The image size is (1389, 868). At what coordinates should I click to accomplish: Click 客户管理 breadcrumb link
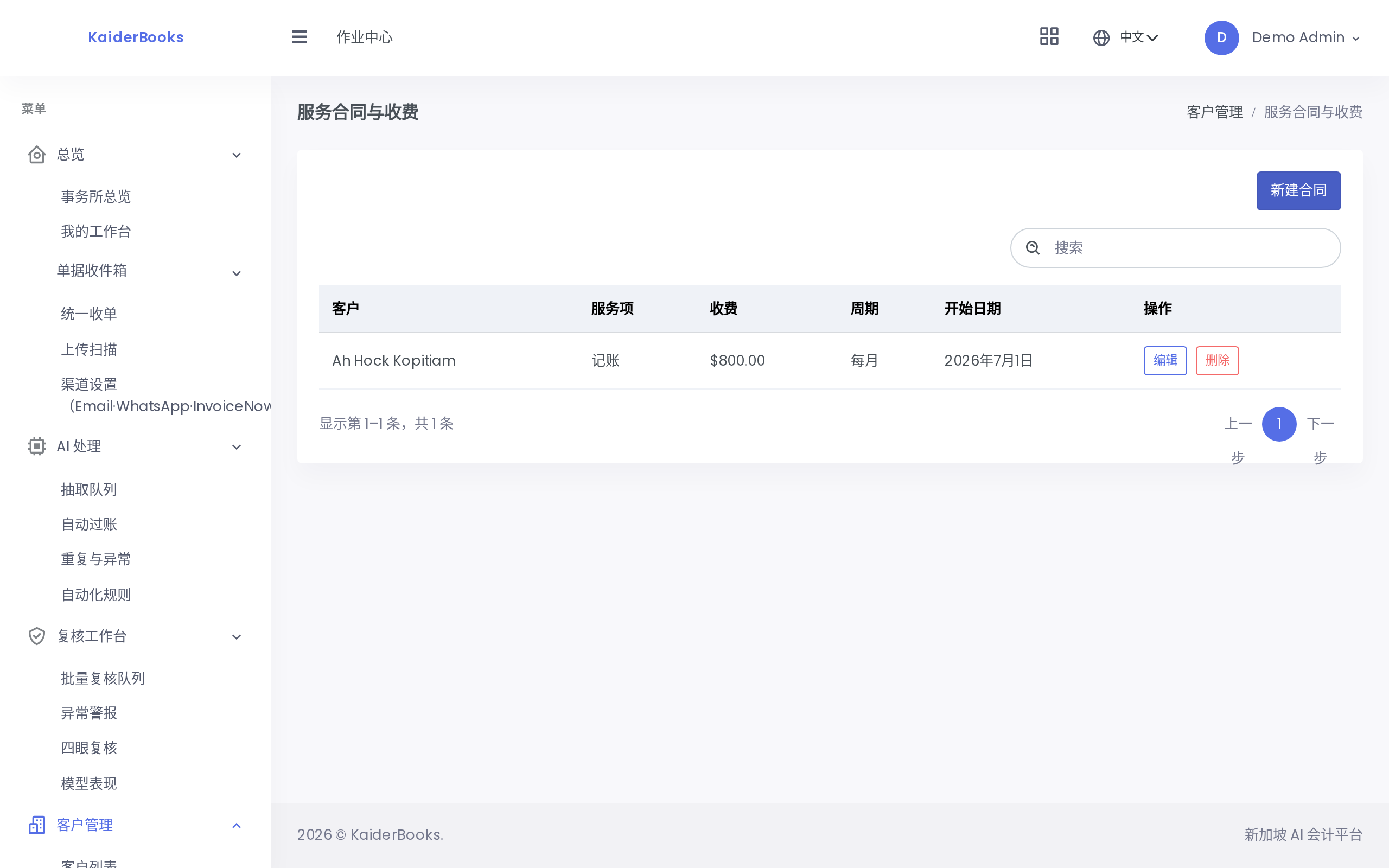click(x=1214, y=112)
